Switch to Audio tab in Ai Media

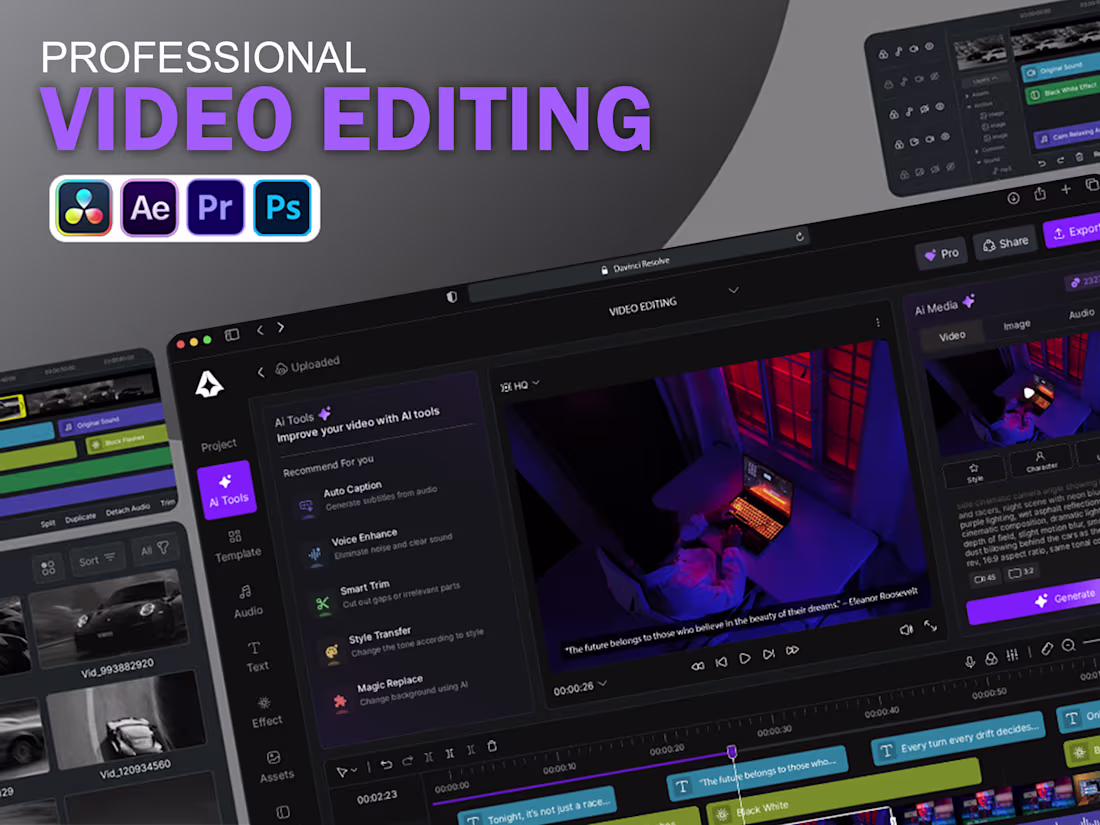(1081, 314)
